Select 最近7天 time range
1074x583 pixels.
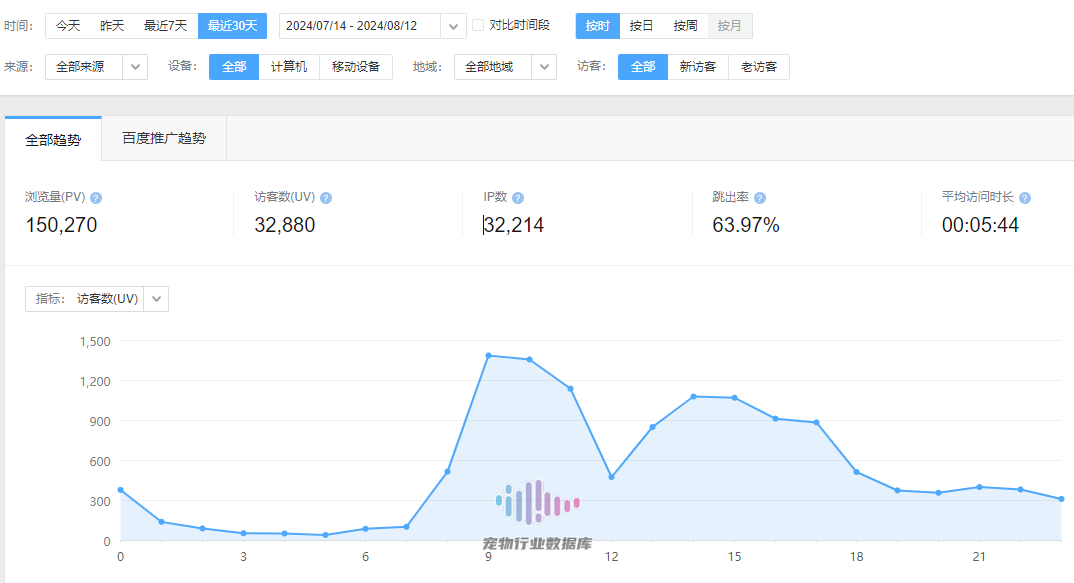(165, 26)
